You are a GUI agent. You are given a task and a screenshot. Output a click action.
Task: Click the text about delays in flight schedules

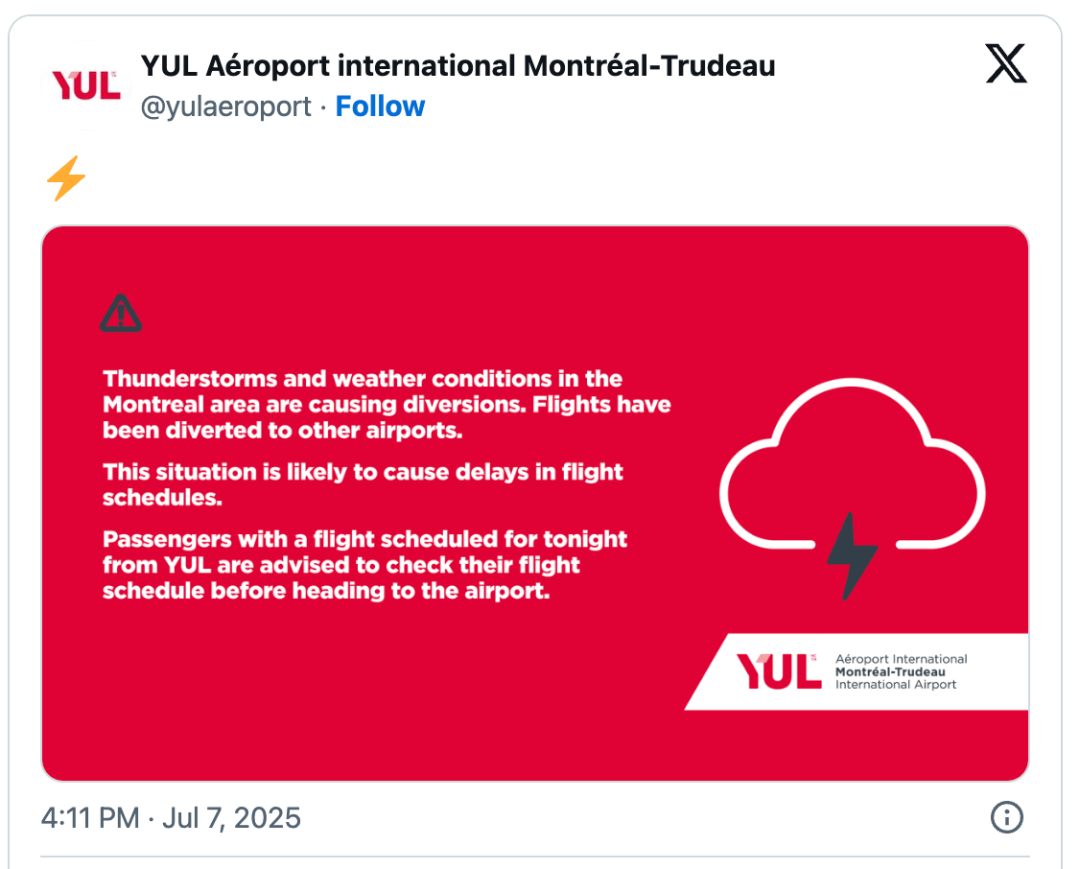362,484
